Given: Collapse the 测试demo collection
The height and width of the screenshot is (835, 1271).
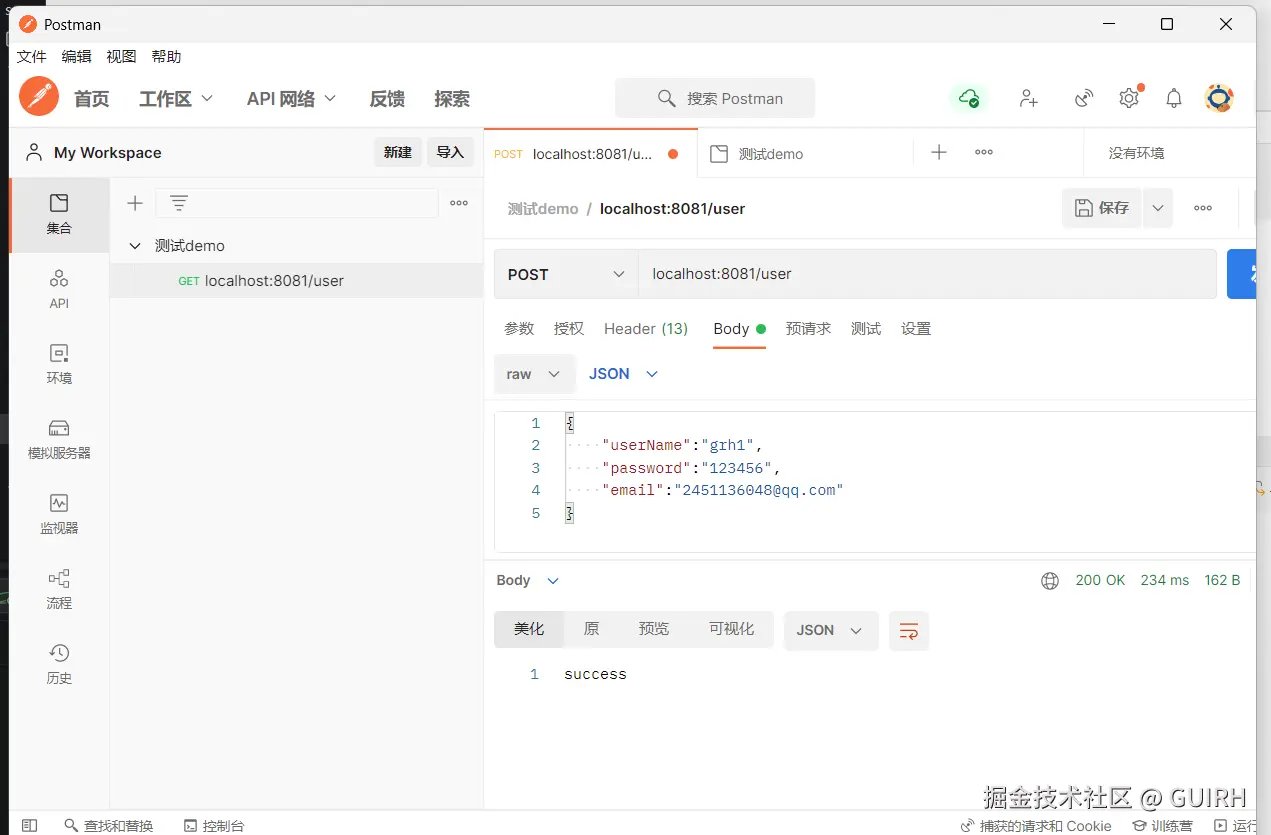Looking at the screenshot, I should click(x=135, y=245).
